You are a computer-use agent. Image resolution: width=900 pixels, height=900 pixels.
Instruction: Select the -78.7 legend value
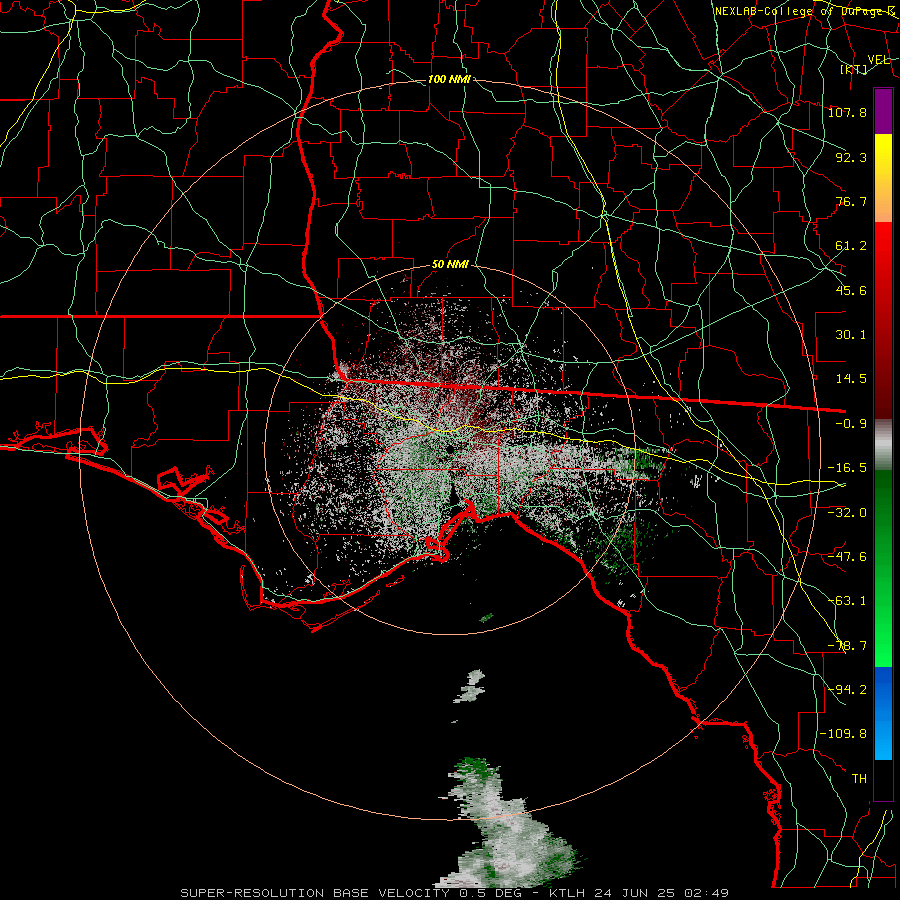847,646
